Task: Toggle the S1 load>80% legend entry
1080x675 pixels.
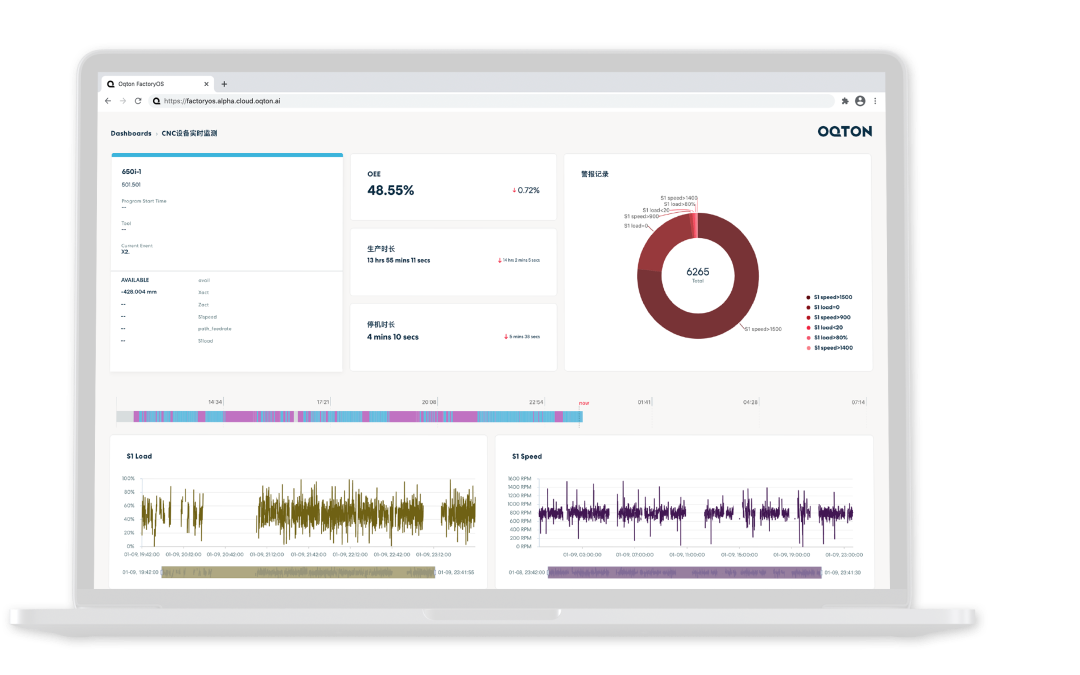Action: 827,338
